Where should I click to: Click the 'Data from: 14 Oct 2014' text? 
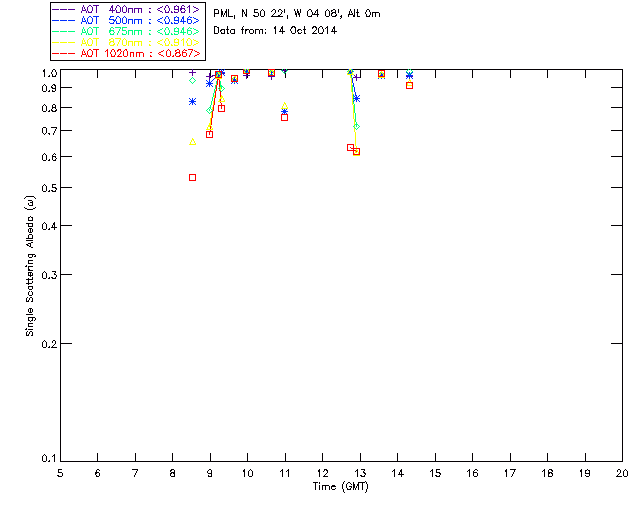pyautogui.click(x=275, y=30)
